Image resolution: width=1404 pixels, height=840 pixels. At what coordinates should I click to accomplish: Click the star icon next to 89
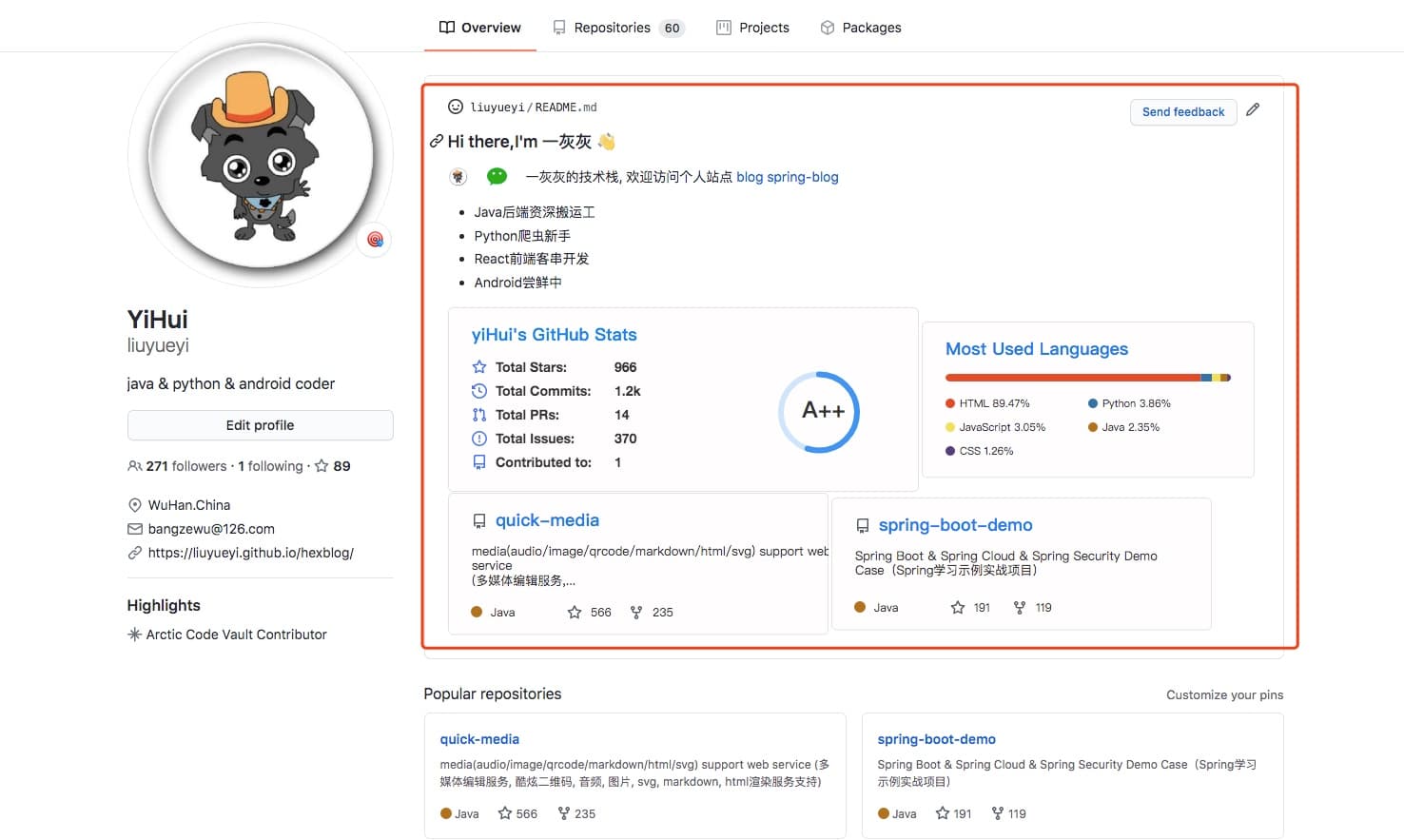click(x=322, y=465)
